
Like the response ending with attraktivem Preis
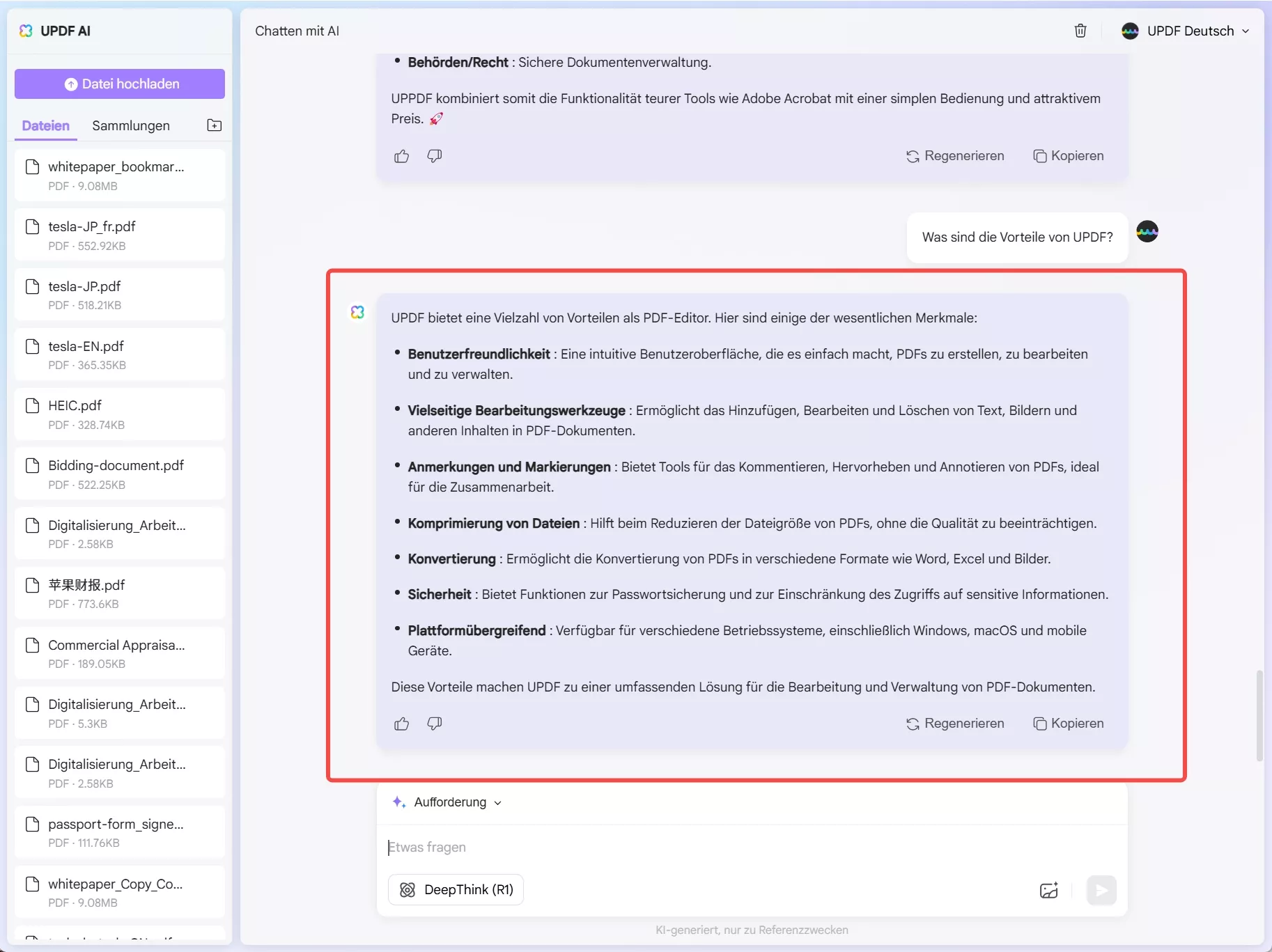pos(402,156)
